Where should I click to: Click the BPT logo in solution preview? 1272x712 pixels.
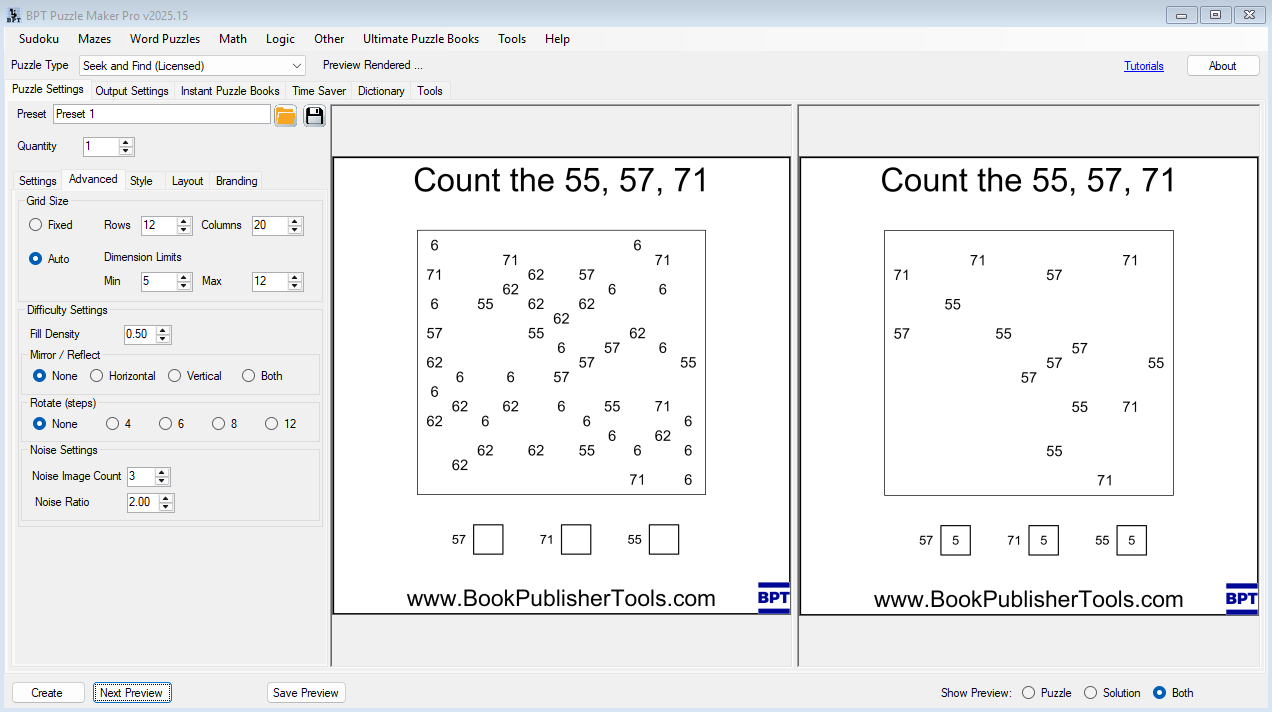point(1241,598)
